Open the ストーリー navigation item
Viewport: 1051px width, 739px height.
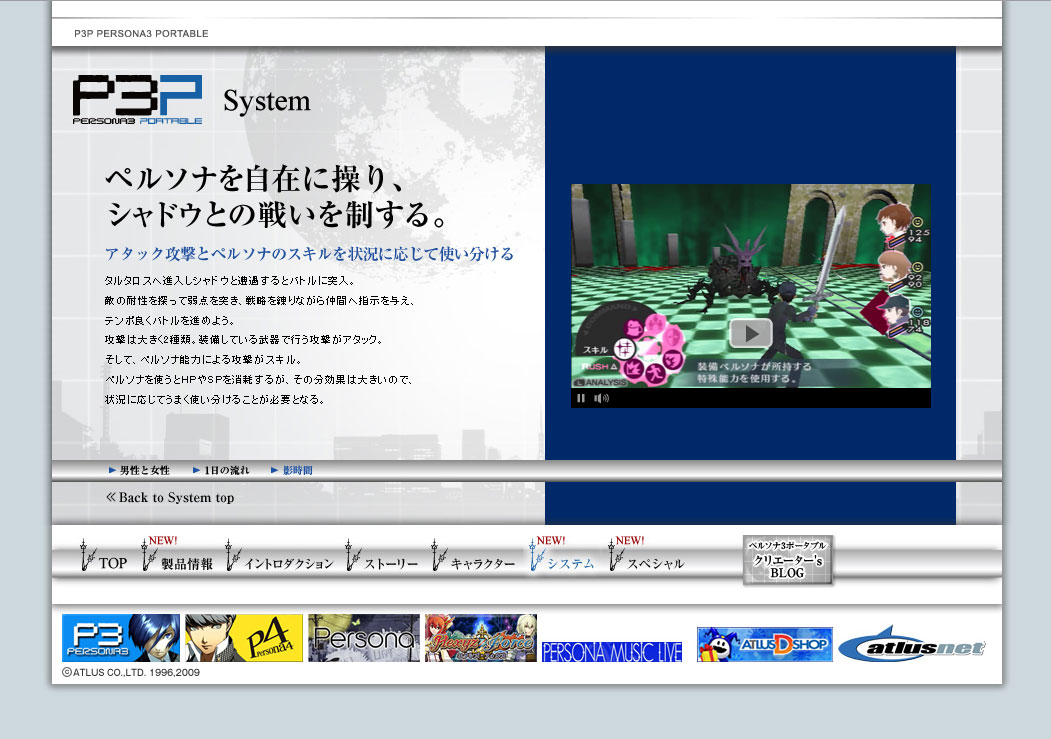pos(382,557)
